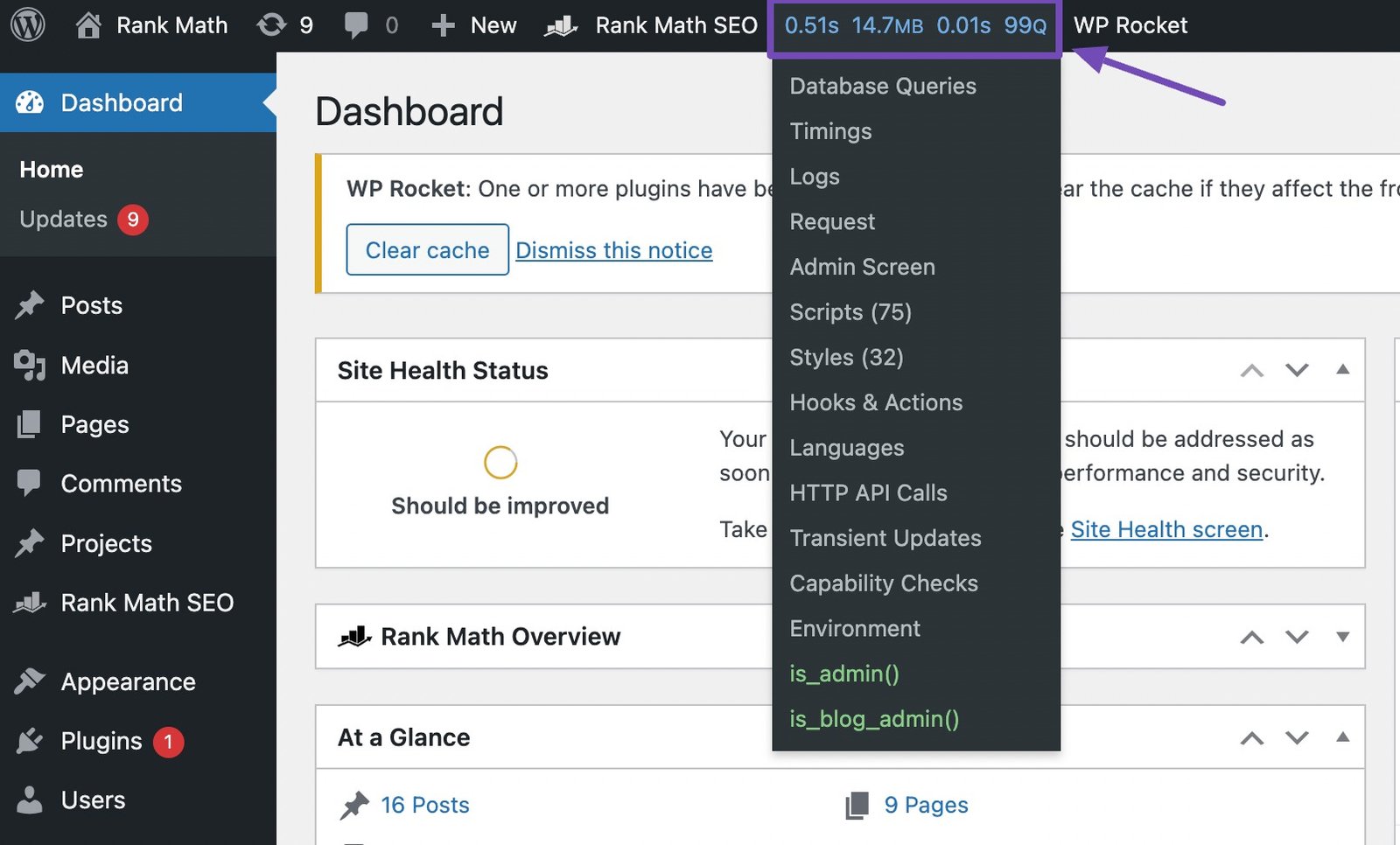This screenshot has height=845, width=1400.
Task: Open Media via its sidebar icon
Action: [30, 365]
